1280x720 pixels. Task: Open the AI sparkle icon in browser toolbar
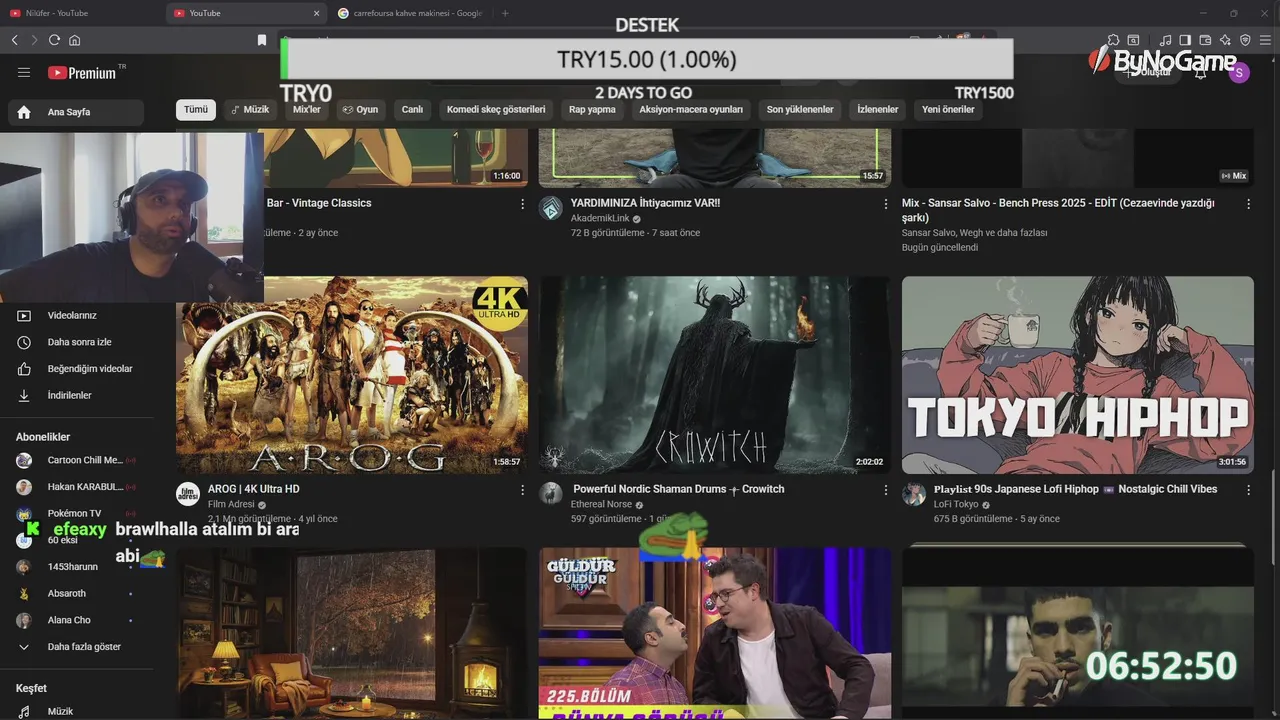1225,40
